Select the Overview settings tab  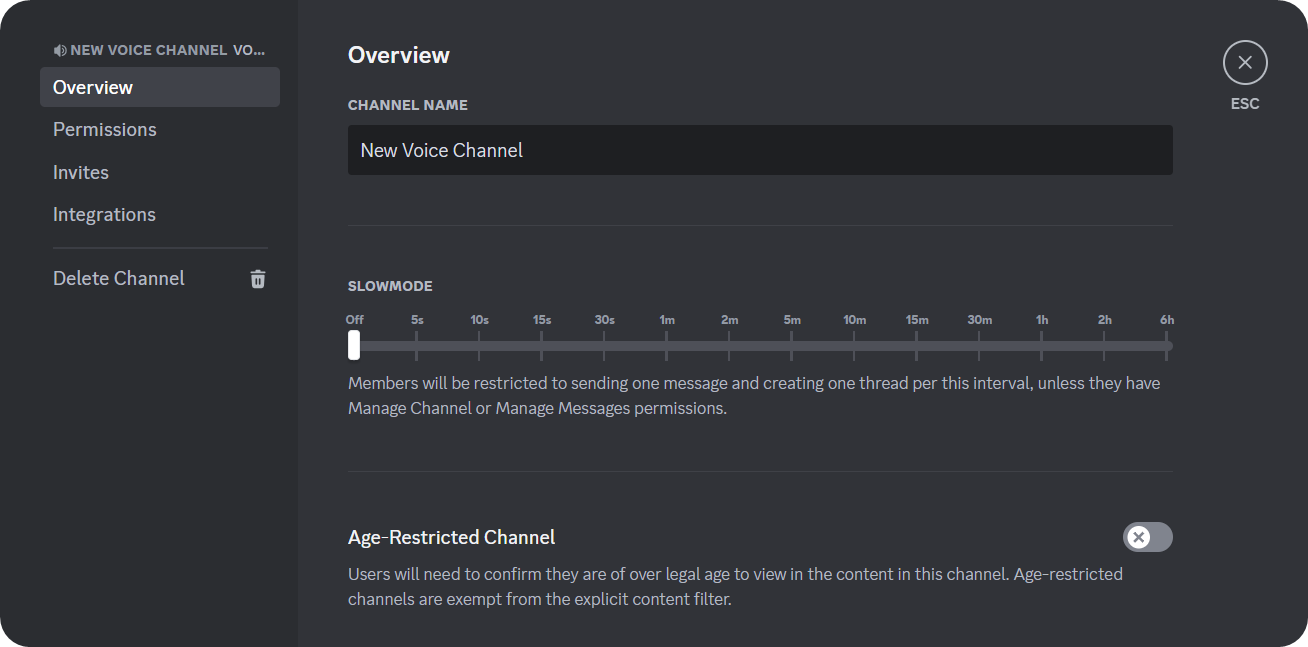click(92, 87)
